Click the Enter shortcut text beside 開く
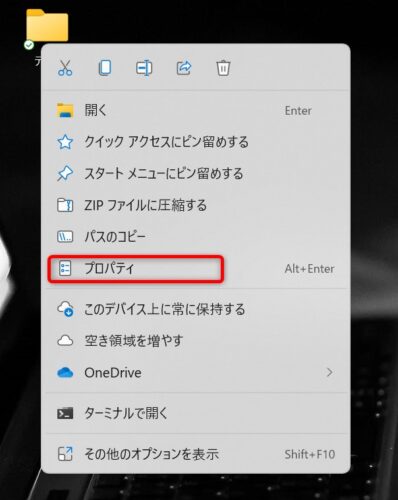Image resolution: width=398 pixels, height=500 pixels. (x=298, y=111)
